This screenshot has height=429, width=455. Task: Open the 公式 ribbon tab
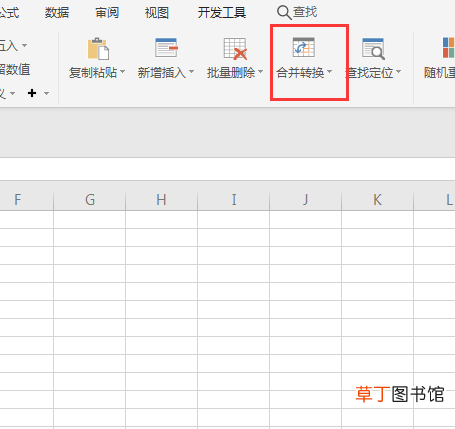(9, 13)
